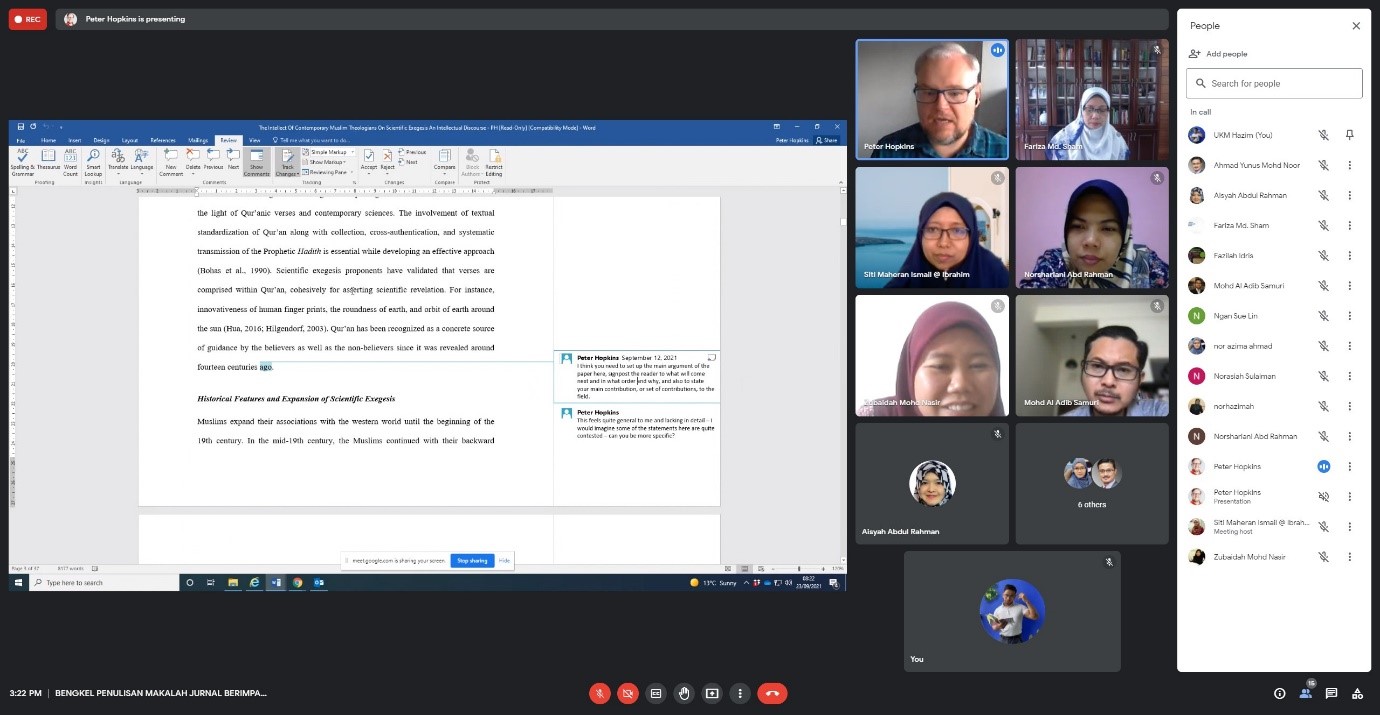
Task: Open more actions for Ngan Sue Lin
Action: click(x=1349, y=316)
